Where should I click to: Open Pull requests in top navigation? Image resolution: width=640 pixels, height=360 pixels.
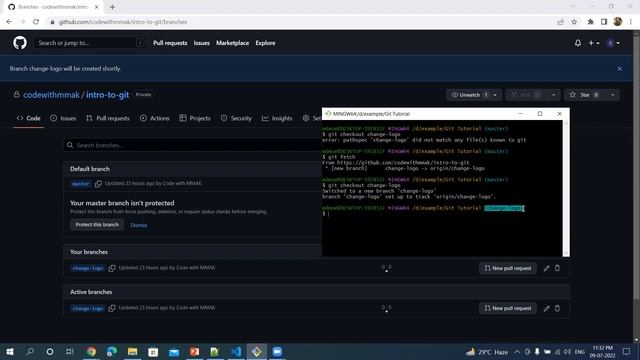tap(170, 43)
